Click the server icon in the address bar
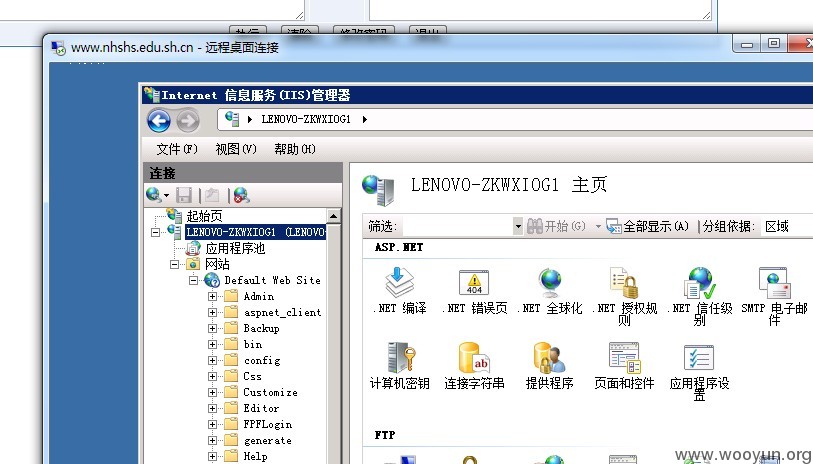This screenshot has height=464, width=813. point(232,119)
